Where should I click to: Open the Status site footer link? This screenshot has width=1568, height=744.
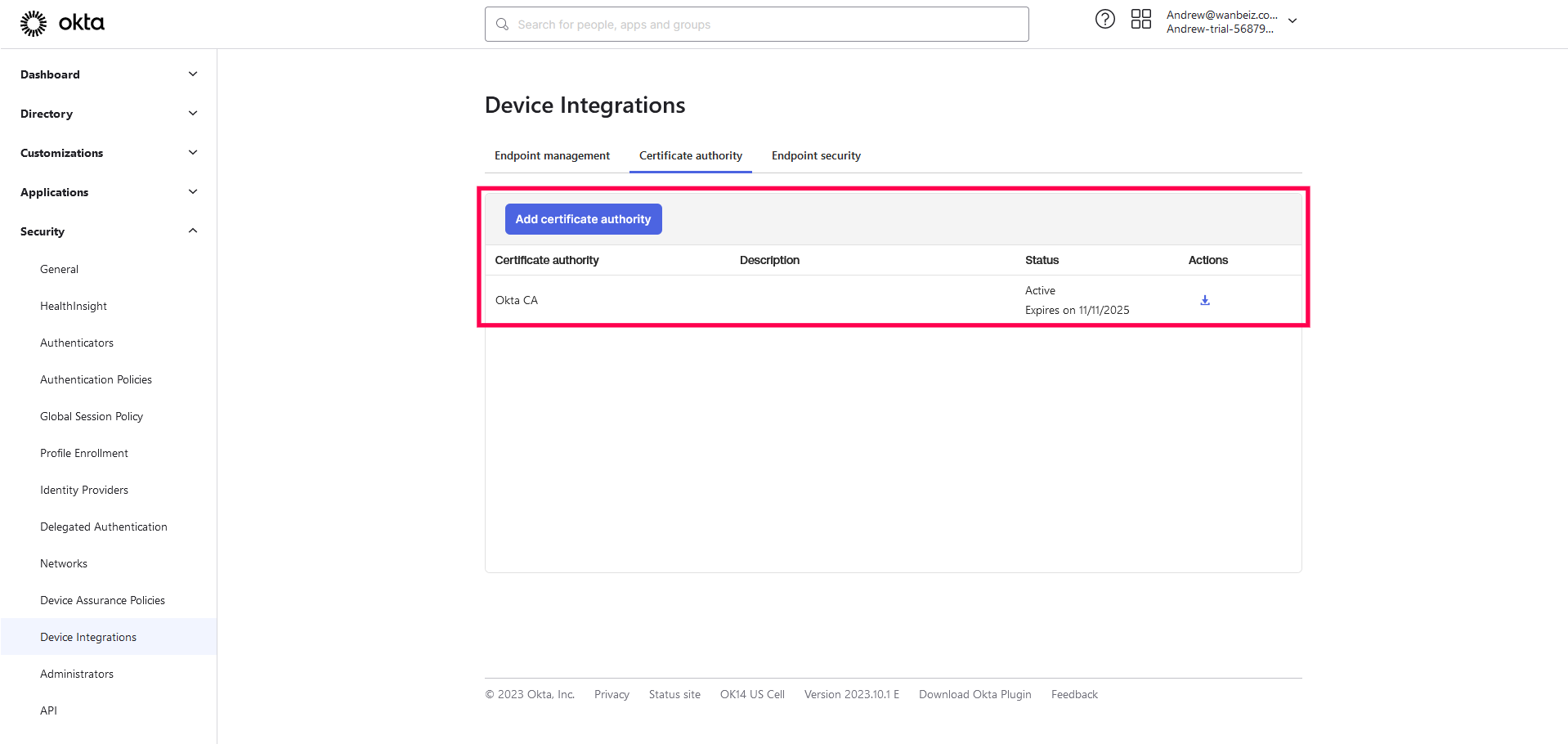674,695
